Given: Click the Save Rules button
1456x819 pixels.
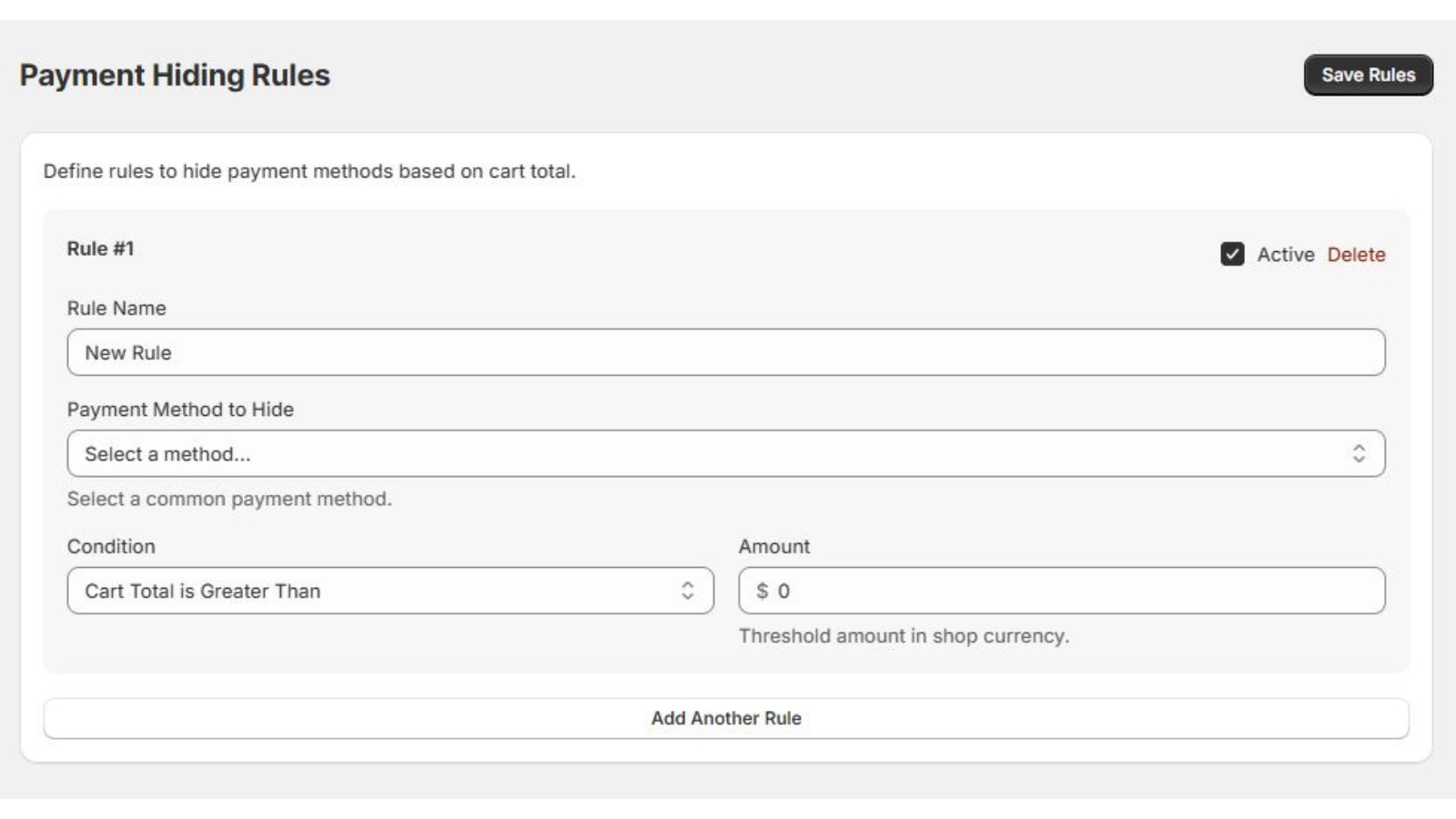Looking at the screenshot, I should pyautogui.click(x=1370, y=76).
